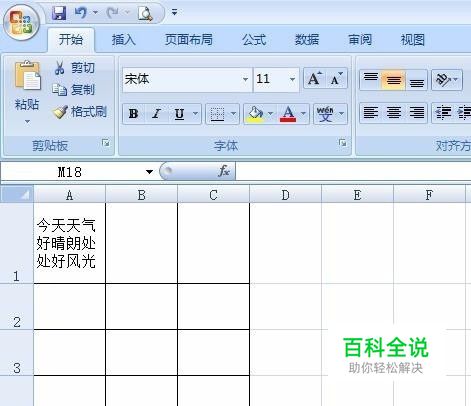The image size is (471, 406).
Task: Toggle middle vertical alignment
Action: pos(394,80)
